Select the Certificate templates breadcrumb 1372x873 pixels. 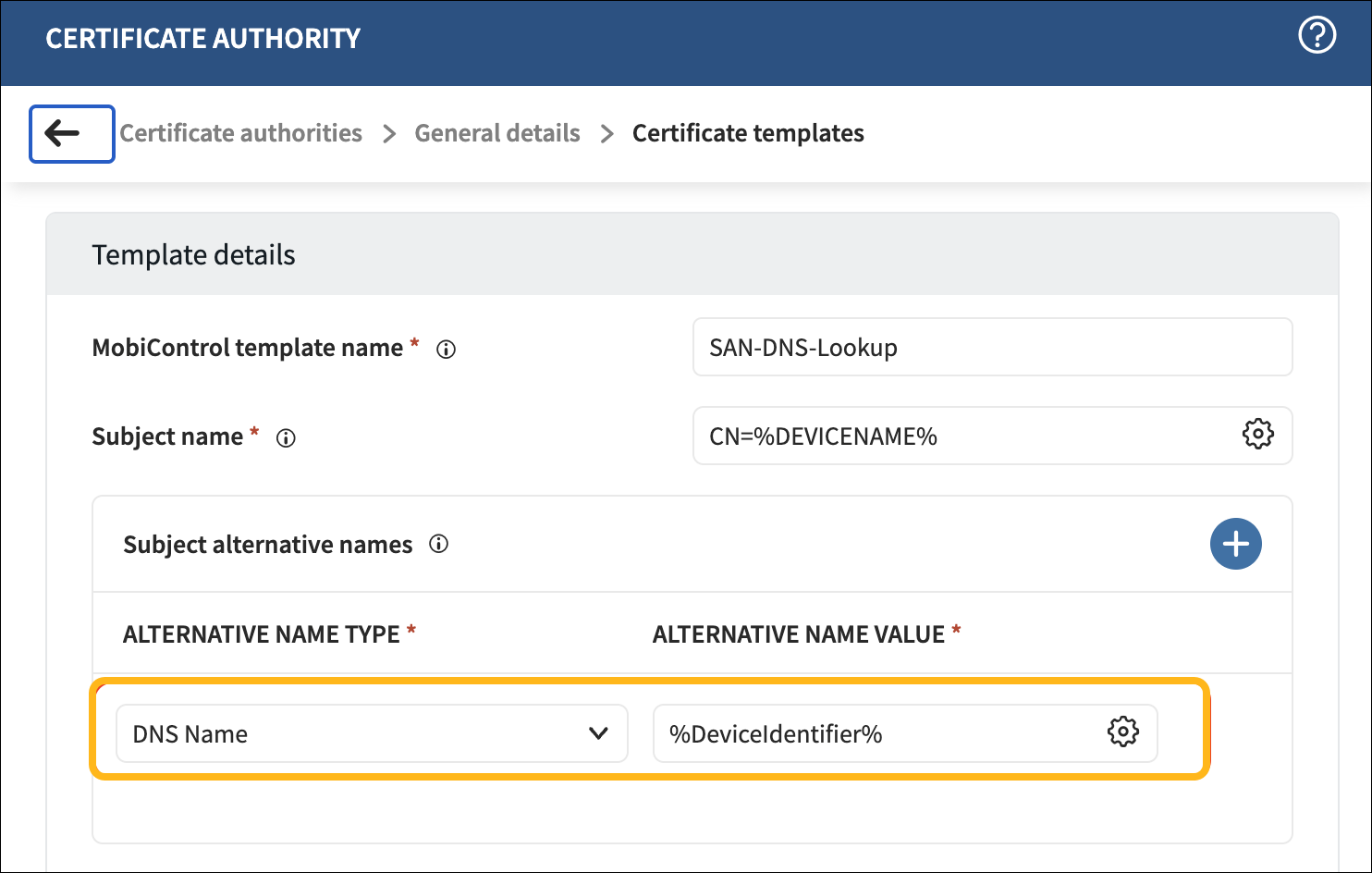748,133
